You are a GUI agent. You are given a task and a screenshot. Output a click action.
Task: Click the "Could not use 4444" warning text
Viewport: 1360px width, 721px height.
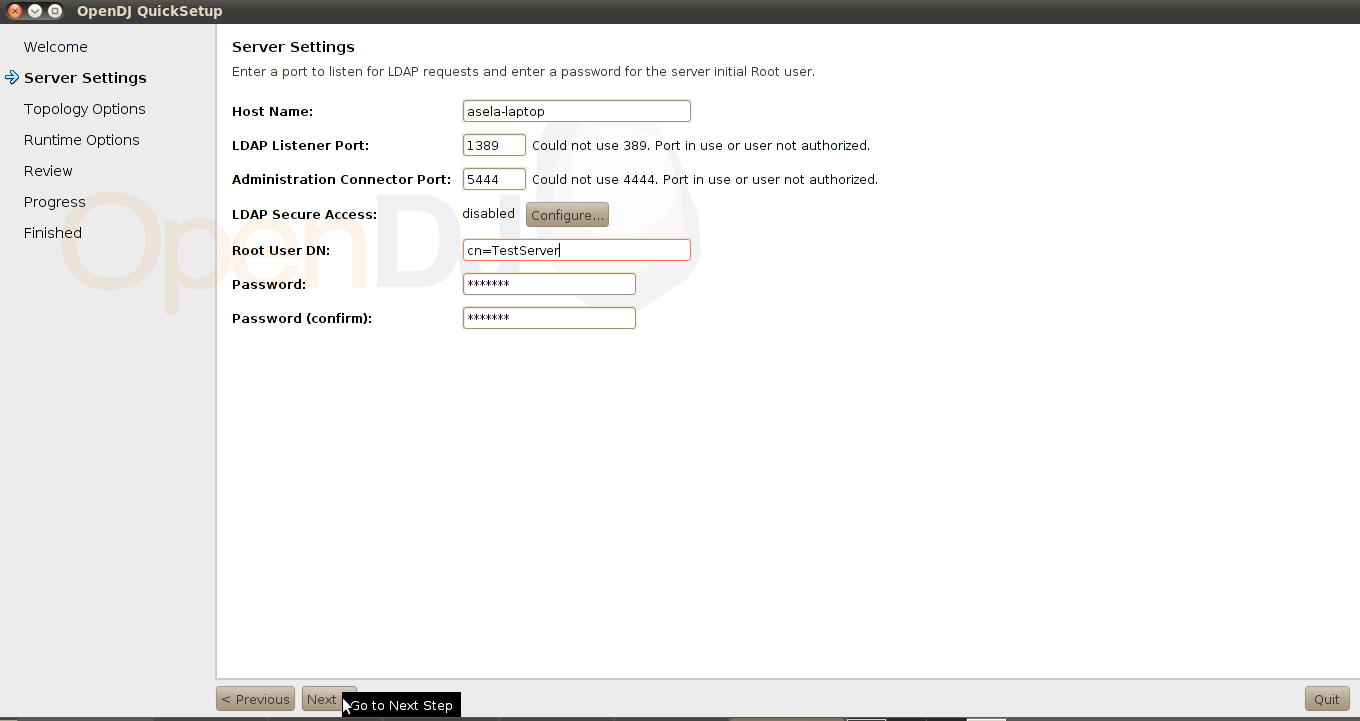pyautogui.click(x=705, y=180)
